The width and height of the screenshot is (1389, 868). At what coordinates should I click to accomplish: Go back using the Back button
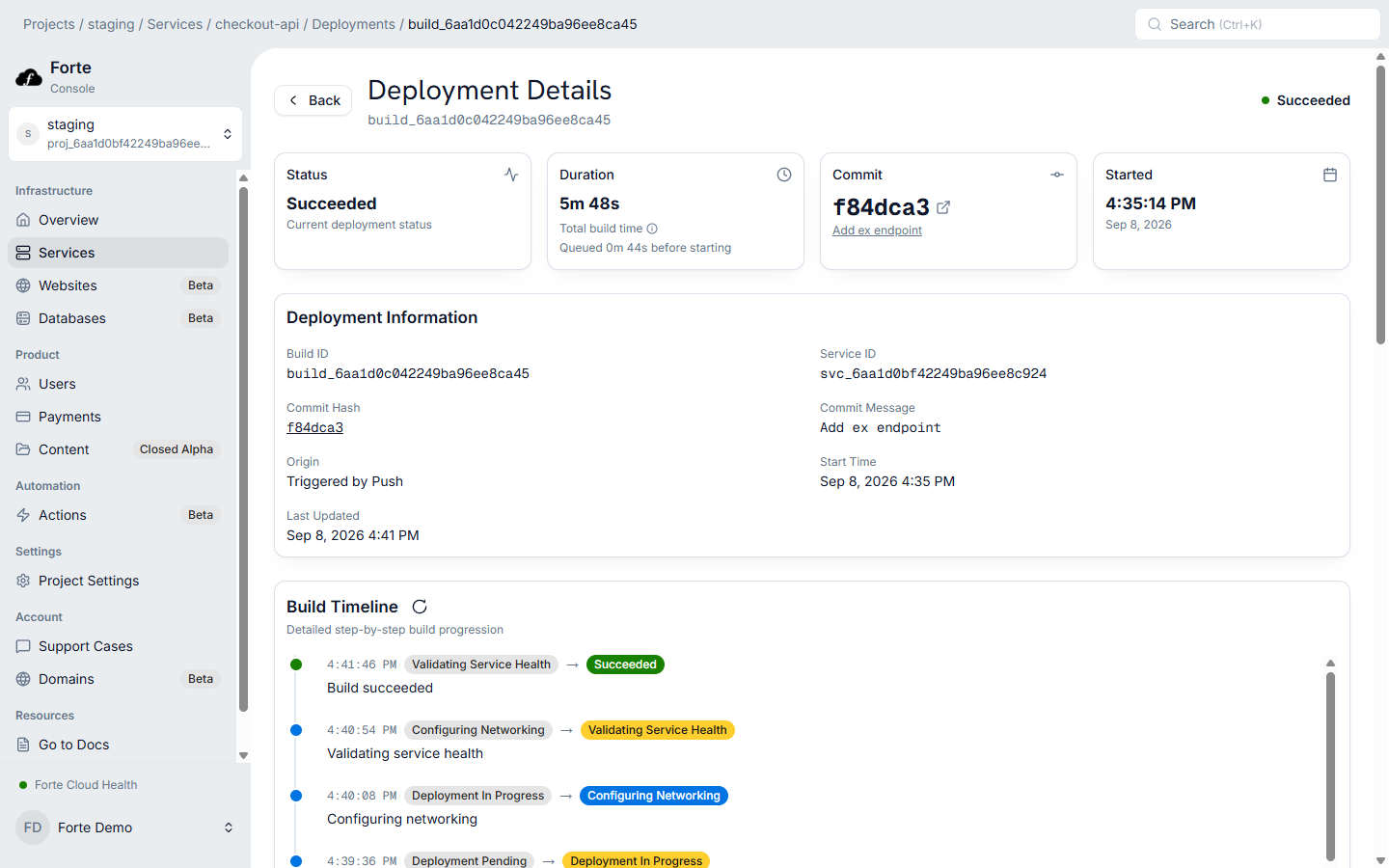(x=313, y=100)
